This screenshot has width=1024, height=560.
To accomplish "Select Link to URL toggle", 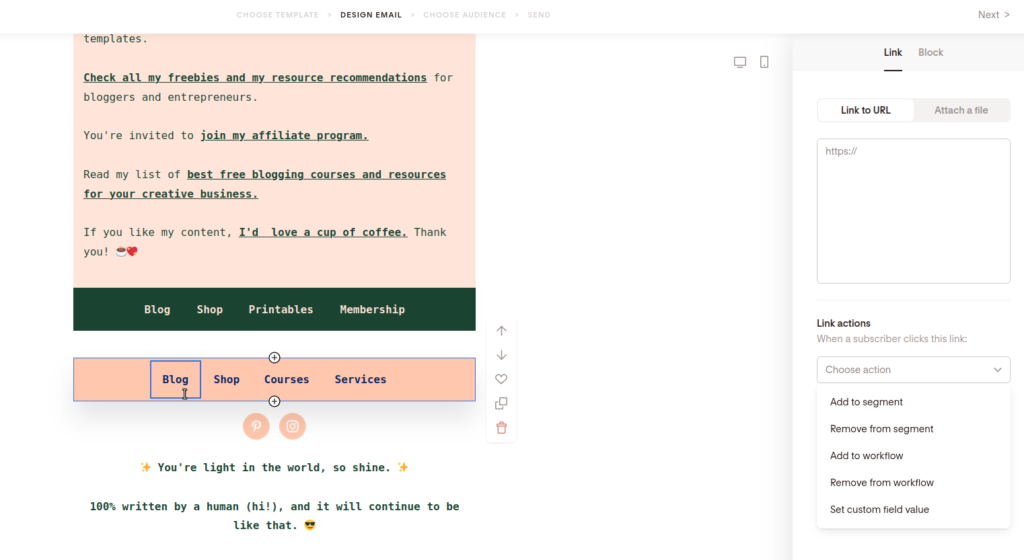I will click(x=865, y=110).
